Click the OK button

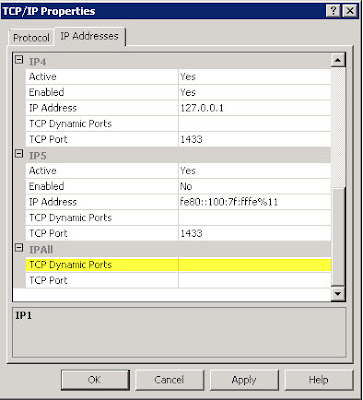pyautogui.click(x=95, y=380)
